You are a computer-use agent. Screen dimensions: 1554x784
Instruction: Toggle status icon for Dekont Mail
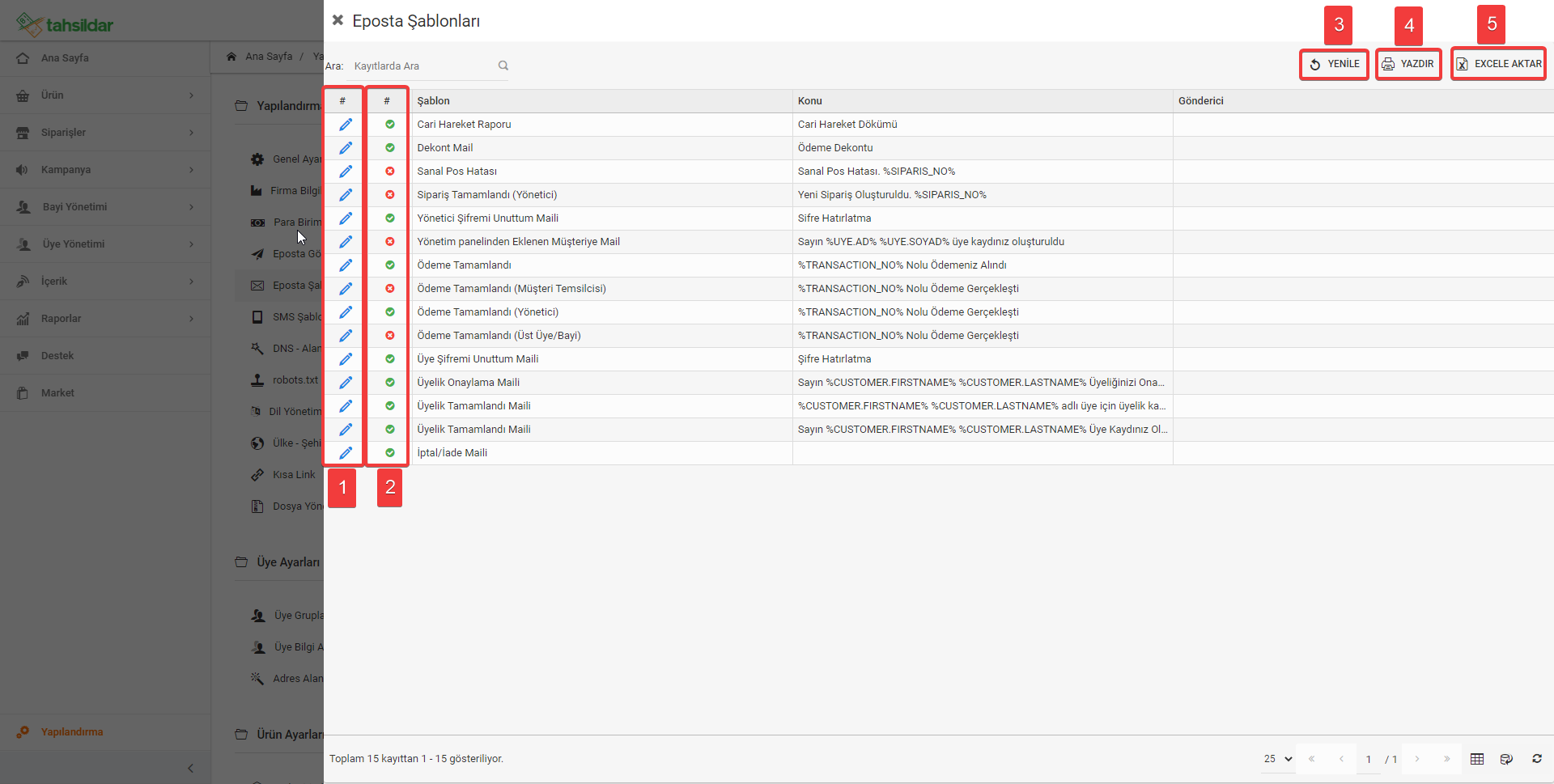click(390, 148)
